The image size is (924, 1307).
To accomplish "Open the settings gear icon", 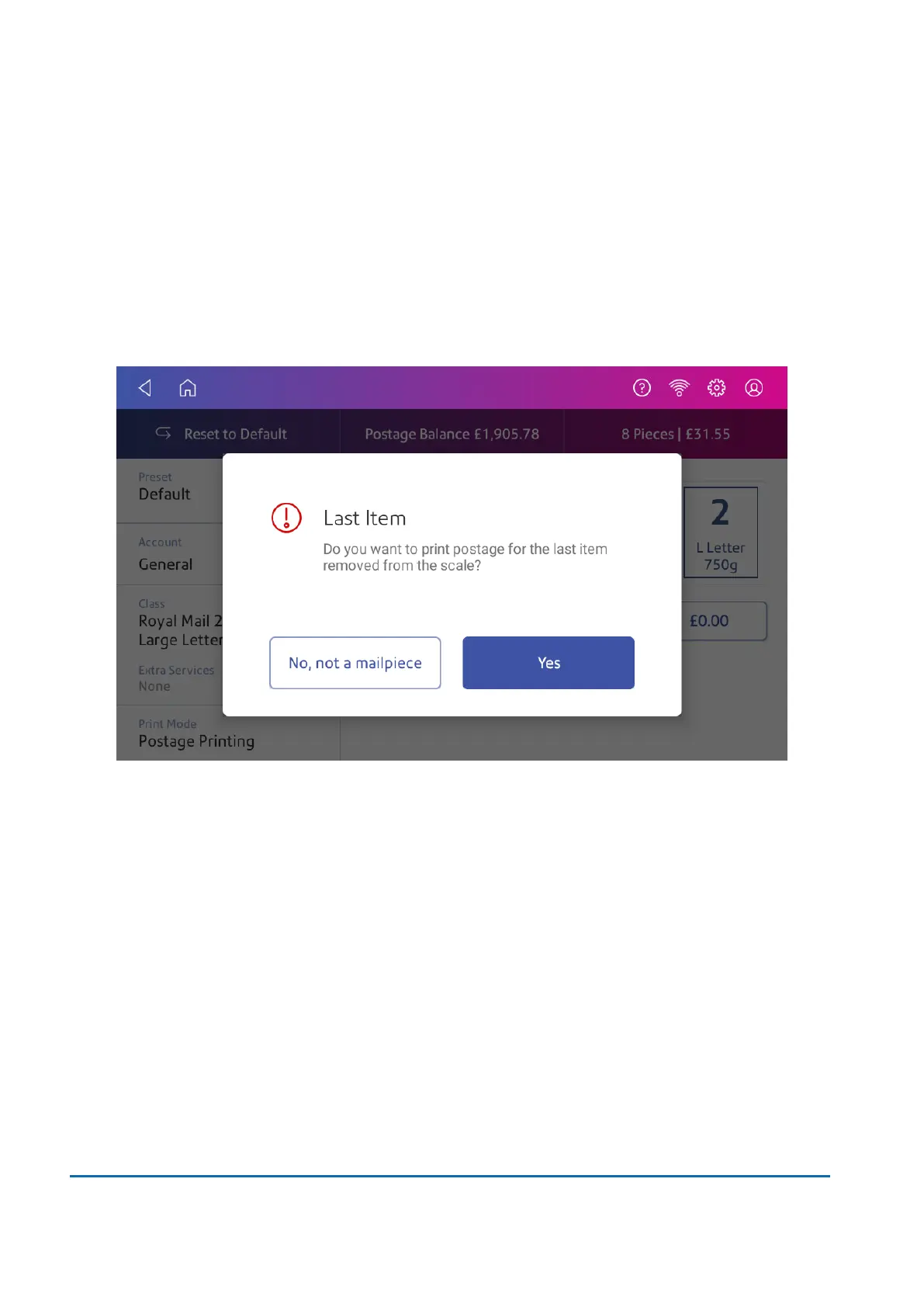I will 717,388.
